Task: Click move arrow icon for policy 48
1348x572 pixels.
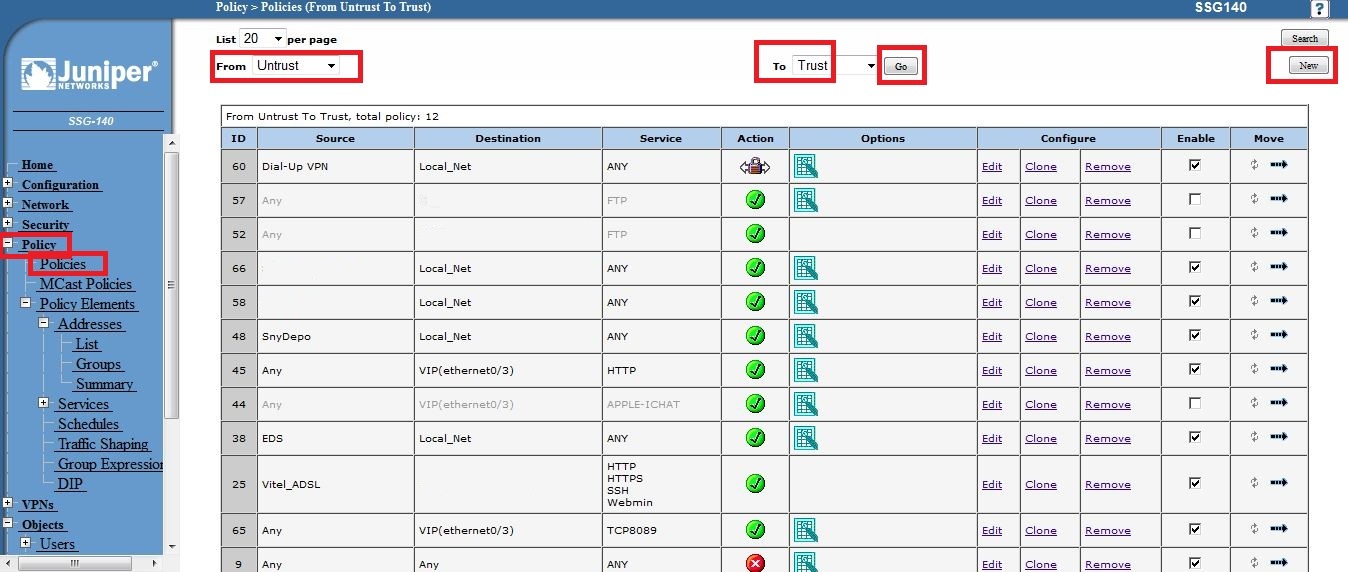Action: (1278, 335)
